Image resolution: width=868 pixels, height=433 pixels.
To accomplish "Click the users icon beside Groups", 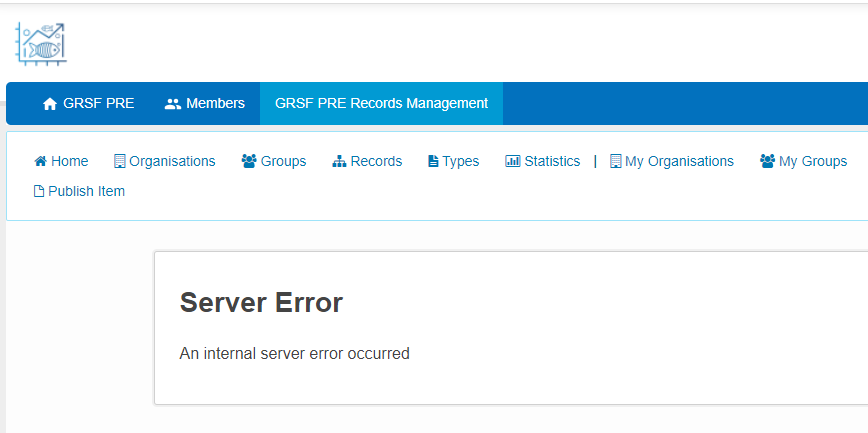I will coord(249,161).
